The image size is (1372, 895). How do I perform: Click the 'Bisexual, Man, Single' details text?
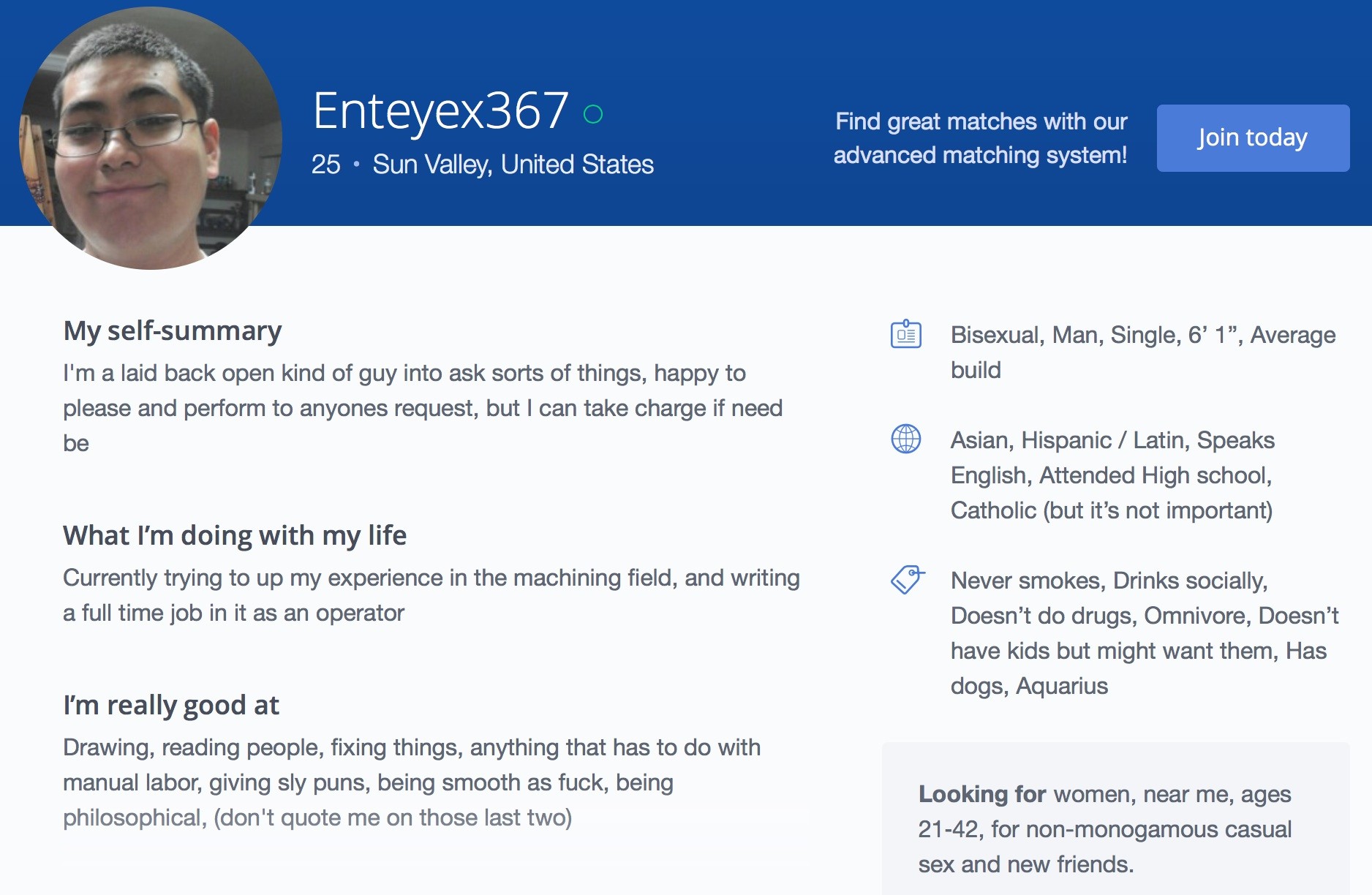1142,352
